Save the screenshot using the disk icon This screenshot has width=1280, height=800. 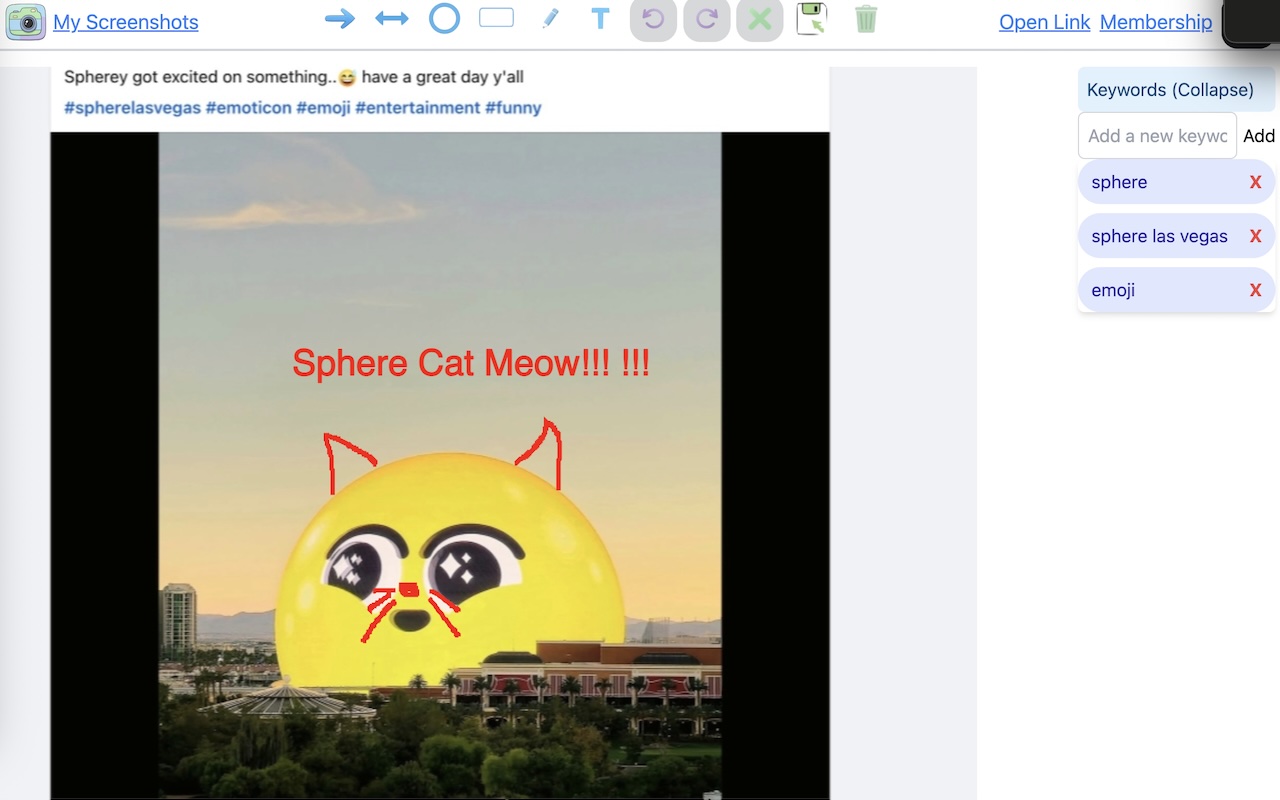[x=810, y=20]
